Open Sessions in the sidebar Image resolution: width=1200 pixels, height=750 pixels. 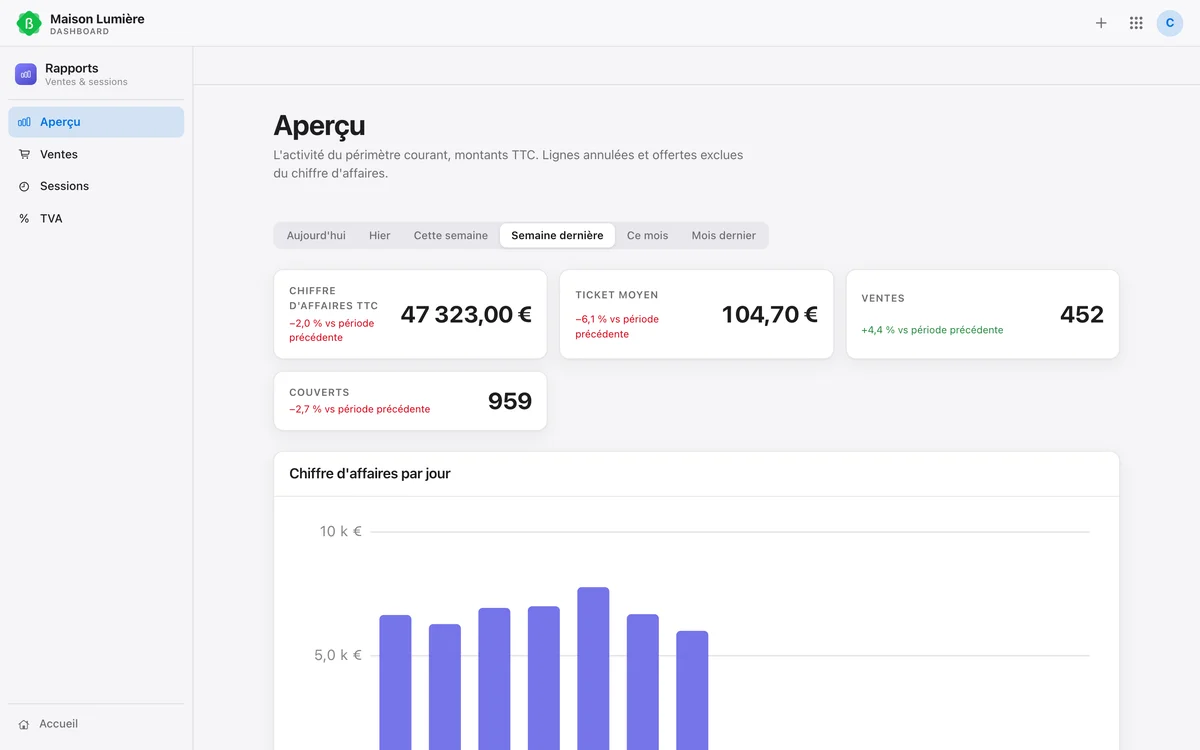[96, 186]
